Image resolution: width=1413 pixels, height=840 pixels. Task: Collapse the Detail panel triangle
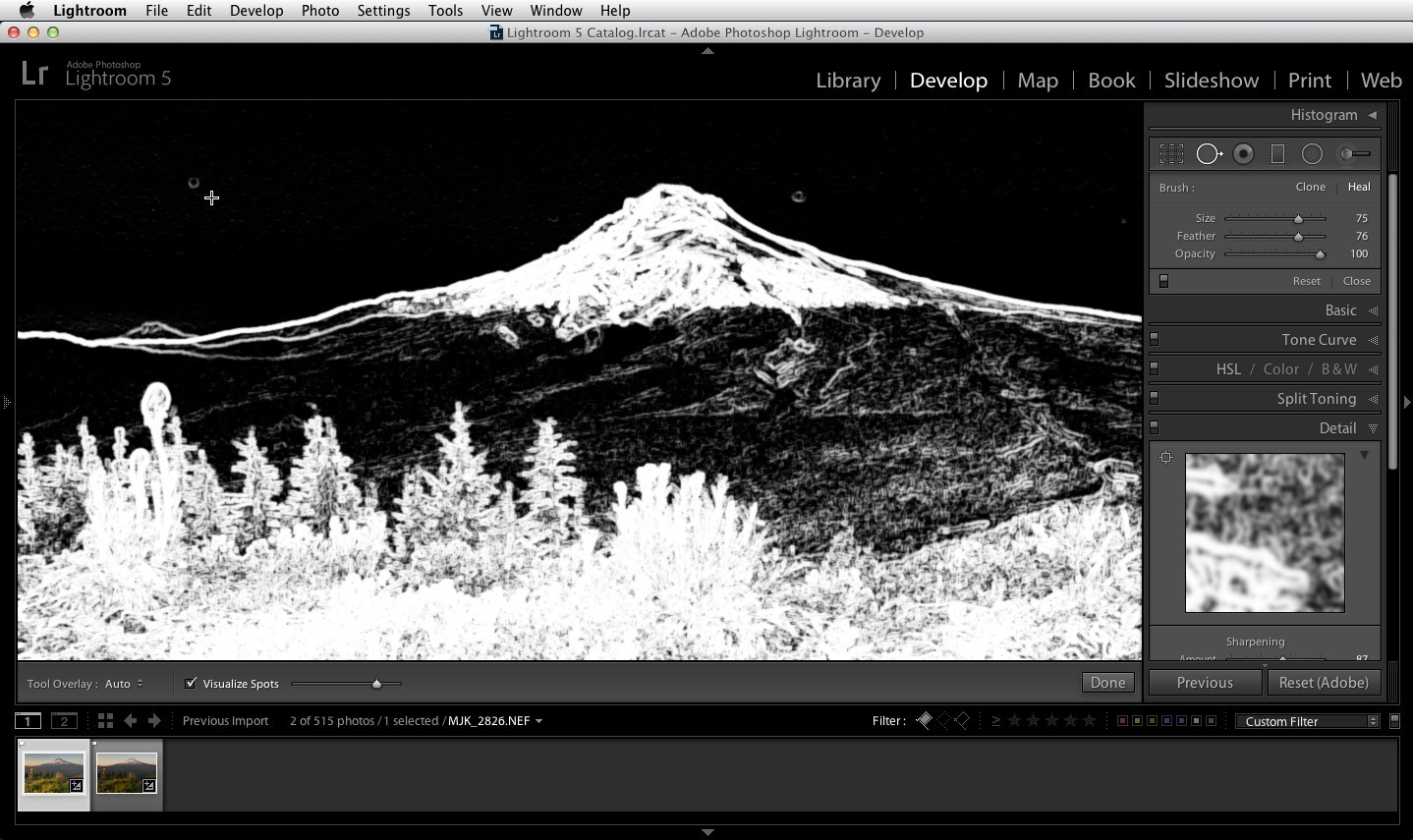(x=1373, y=428)
